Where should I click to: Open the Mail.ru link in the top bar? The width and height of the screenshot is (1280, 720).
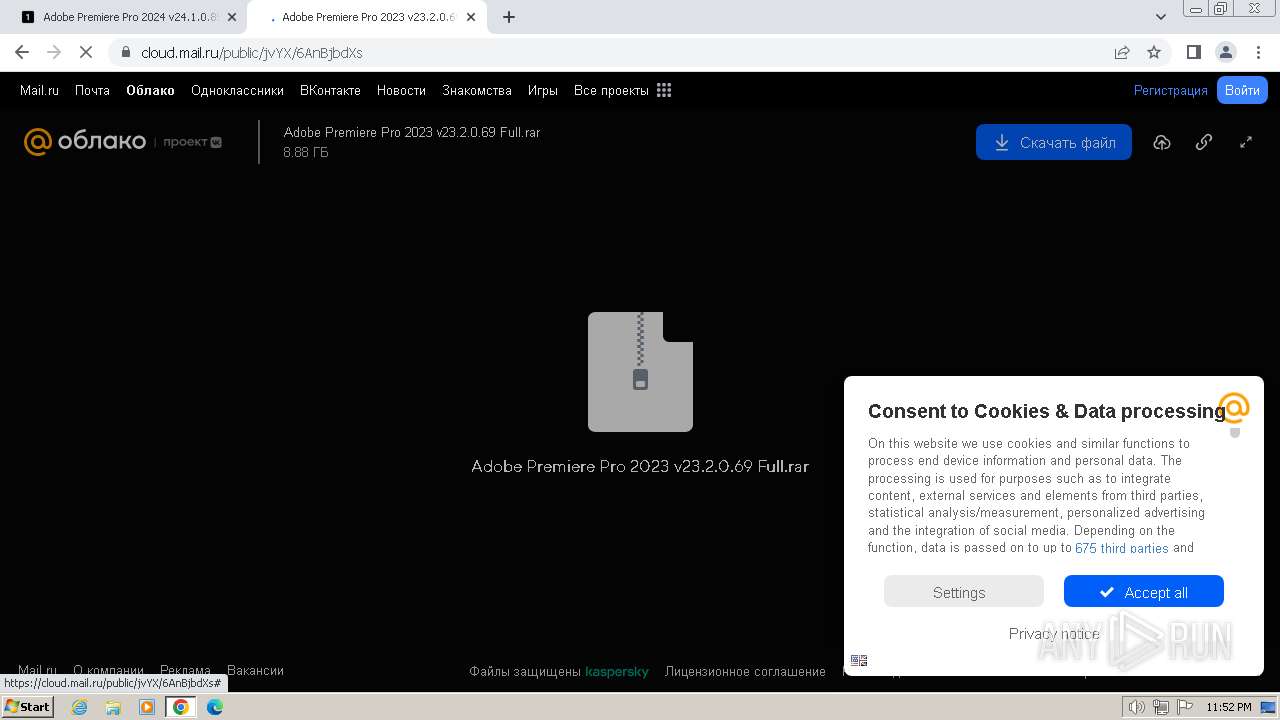[39, 90]
